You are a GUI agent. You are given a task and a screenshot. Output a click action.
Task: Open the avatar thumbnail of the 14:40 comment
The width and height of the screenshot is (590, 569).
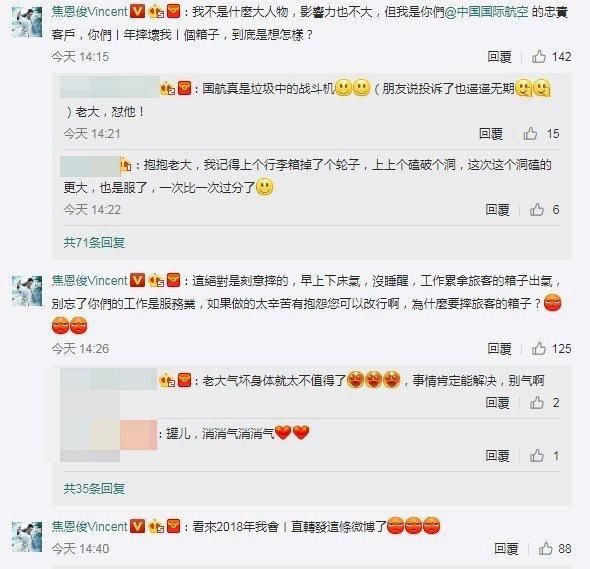pyautogui.click(x=27, y=537)
